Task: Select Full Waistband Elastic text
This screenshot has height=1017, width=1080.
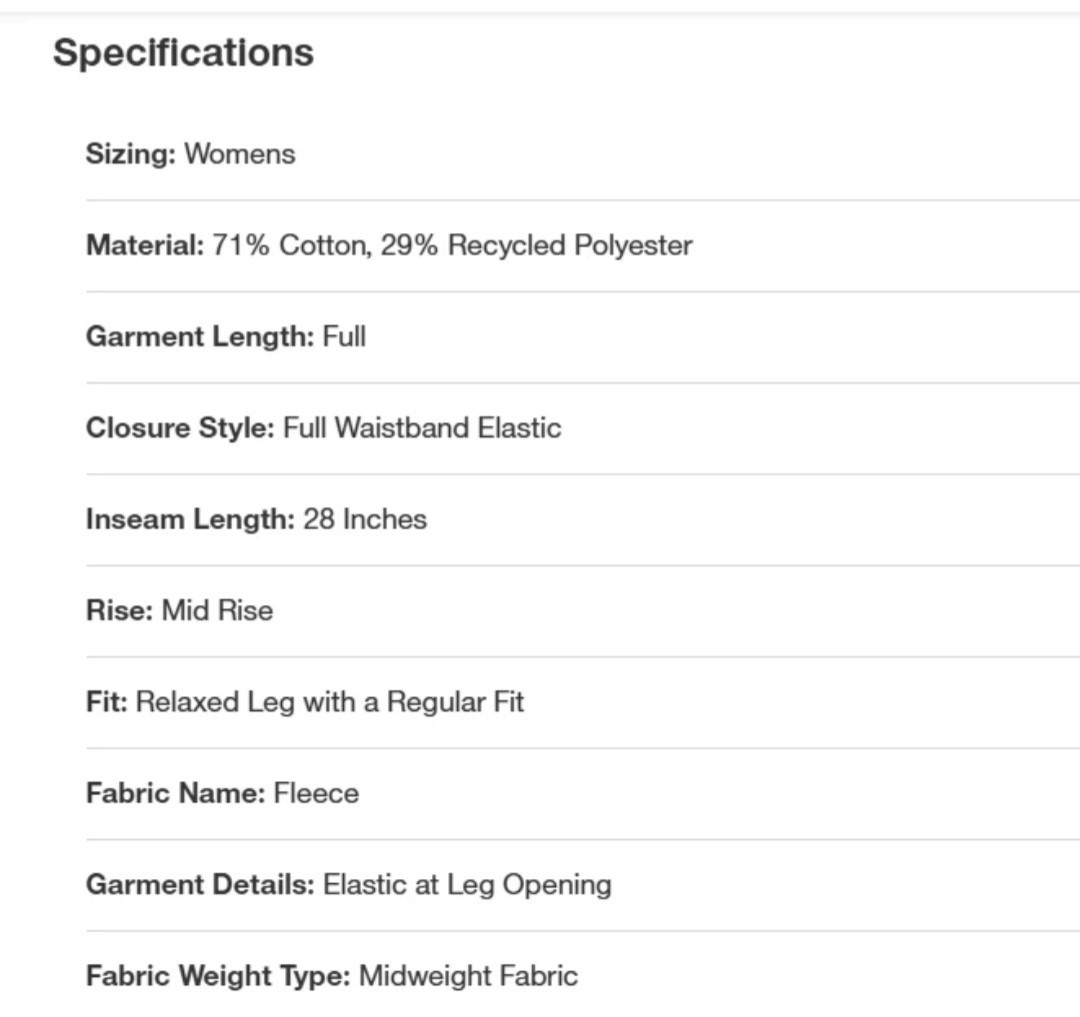Action: pos(422,428)
